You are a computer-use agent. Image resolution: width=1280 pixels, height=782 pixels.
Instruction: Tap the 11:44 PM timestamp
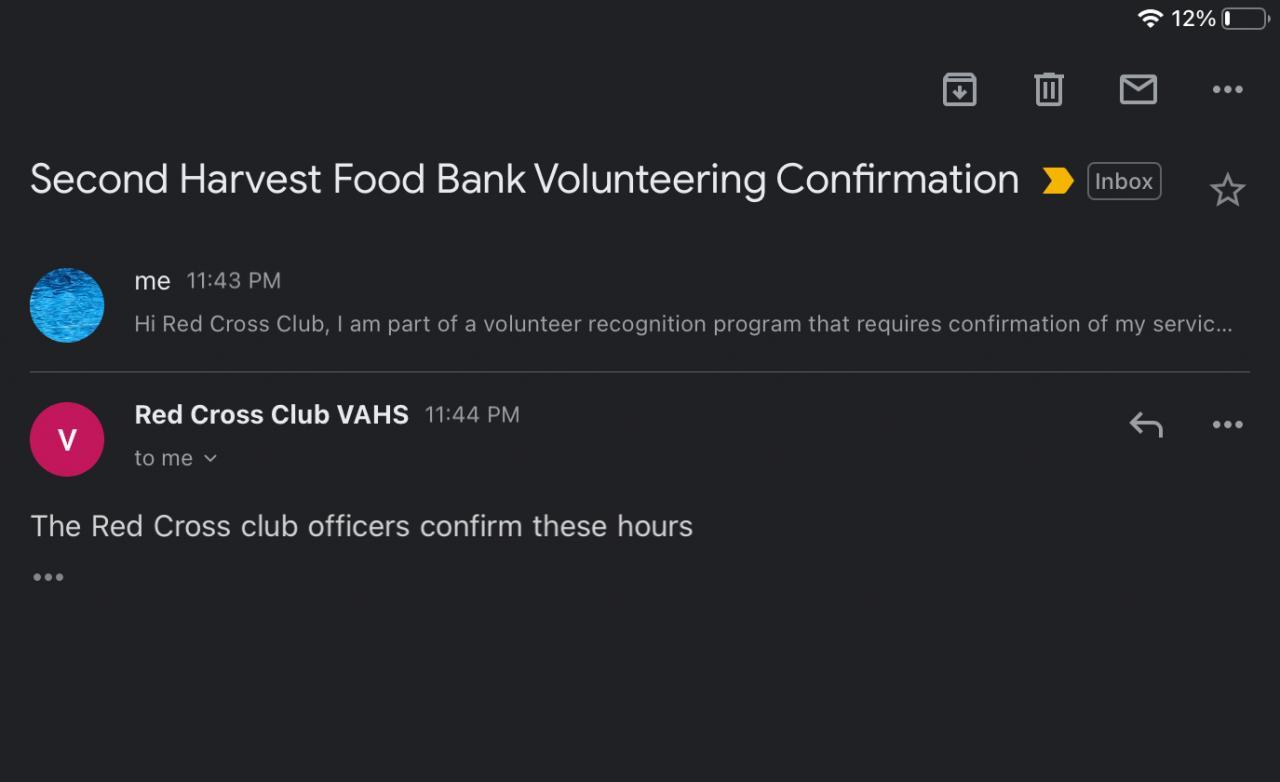coord(472,414)
